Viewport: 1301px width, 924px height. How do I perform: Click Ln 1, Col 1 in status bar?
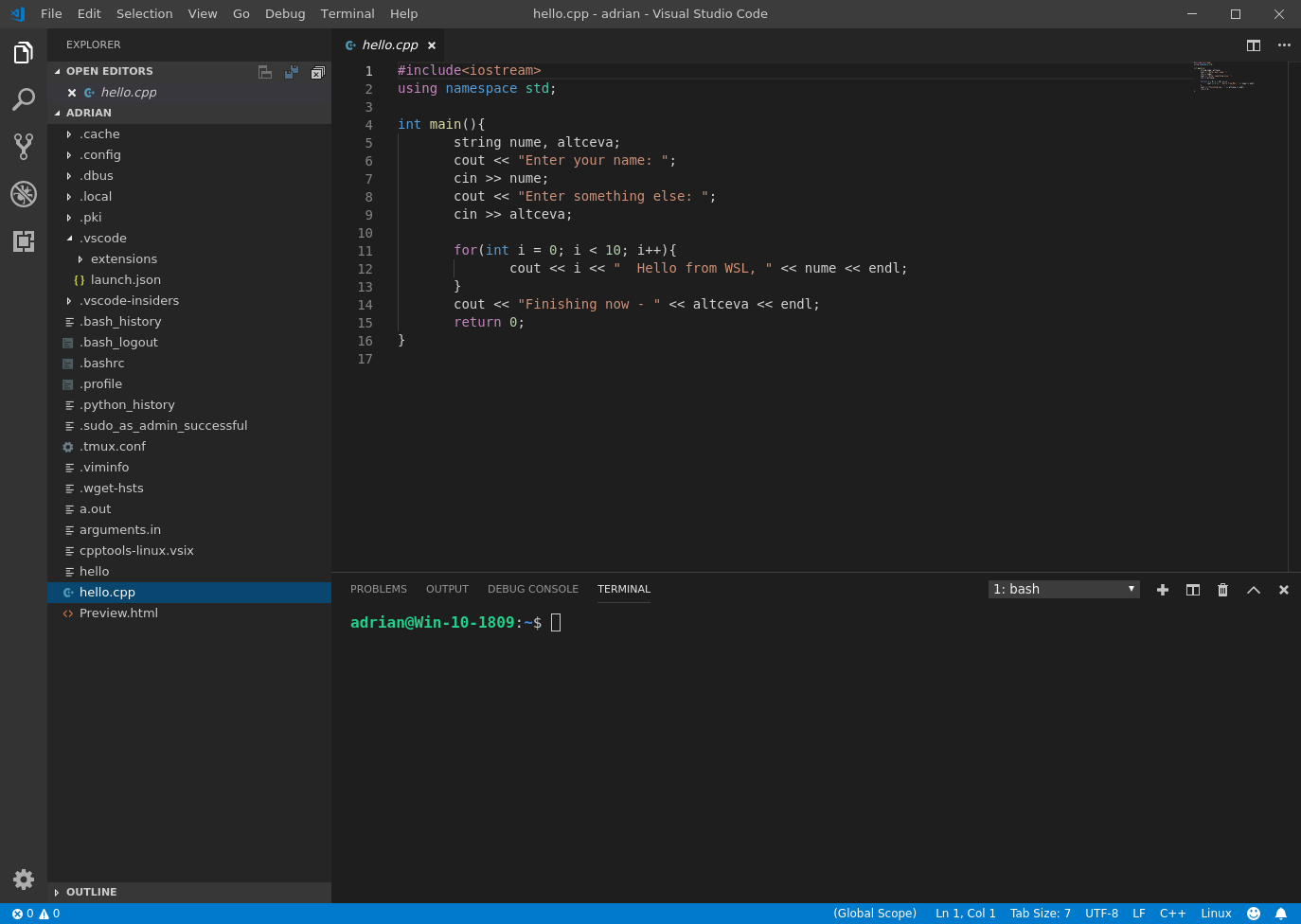click(966, 914)
